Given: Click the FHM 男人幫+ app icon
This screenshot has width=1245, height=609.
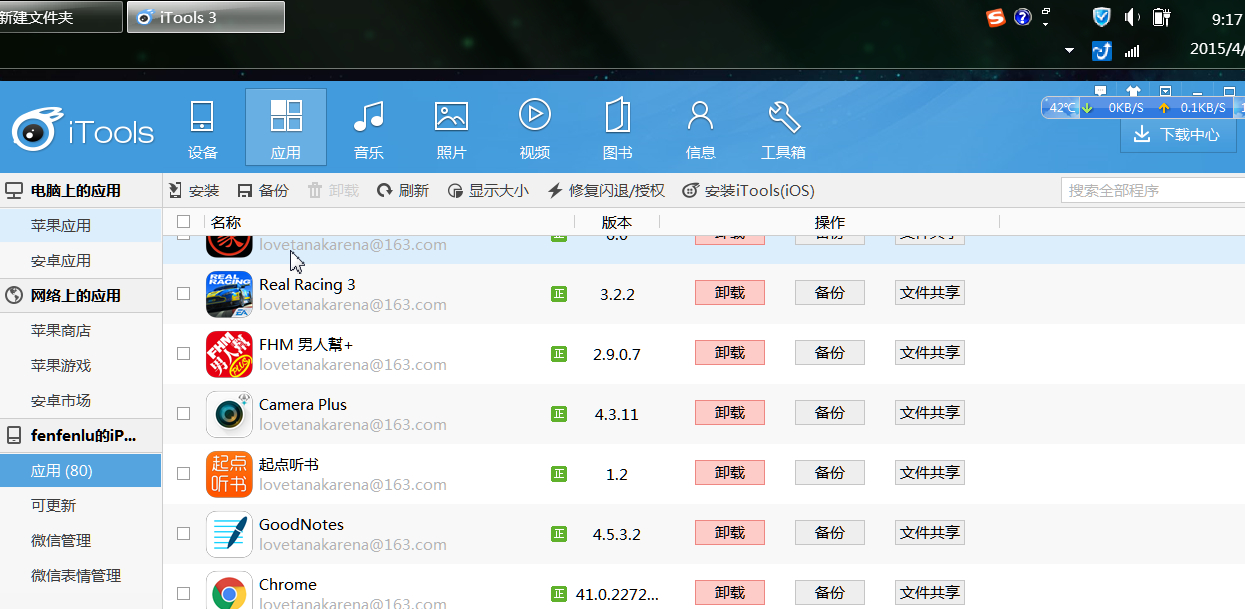Looking at the screenshot, I should [x=229, y=354].
